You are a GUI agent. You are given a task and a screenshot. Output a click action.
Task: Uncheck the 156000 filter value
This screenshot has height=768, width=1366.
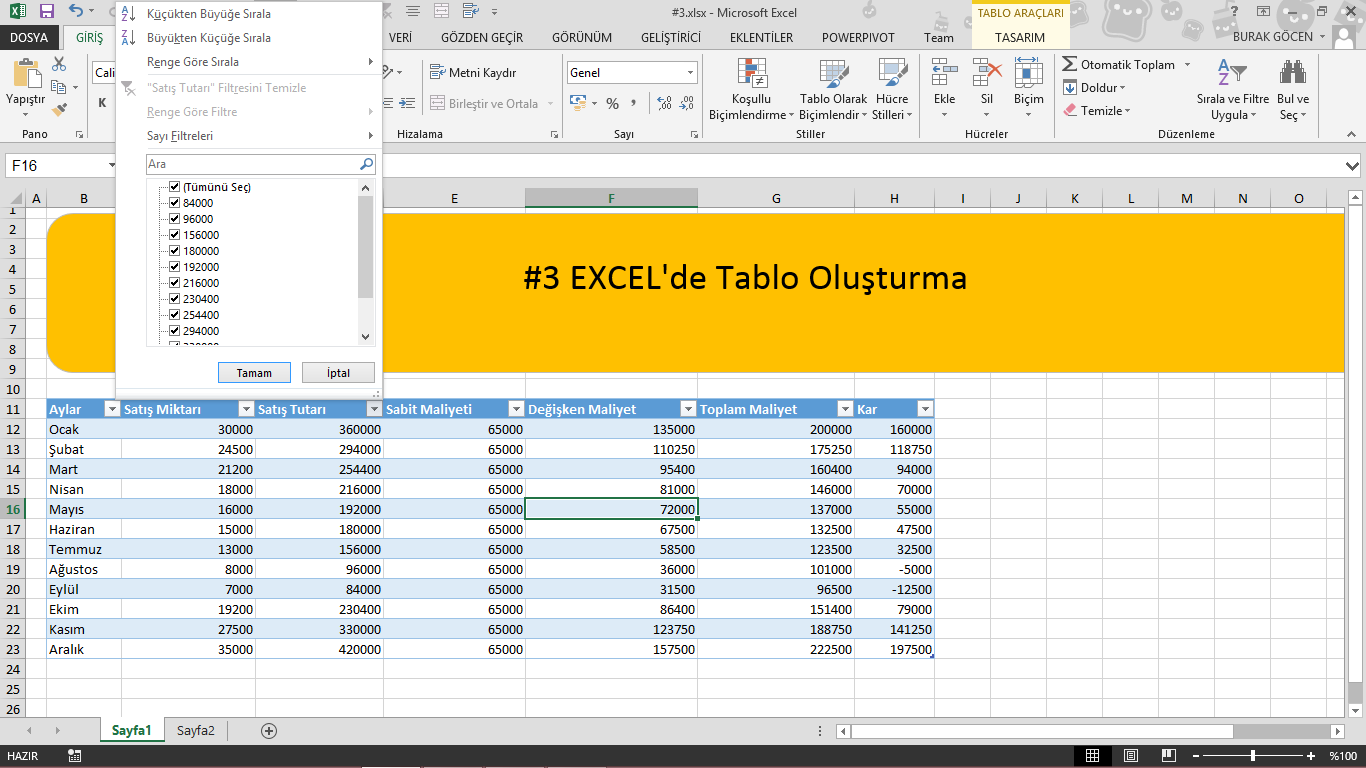click(174, 234)
